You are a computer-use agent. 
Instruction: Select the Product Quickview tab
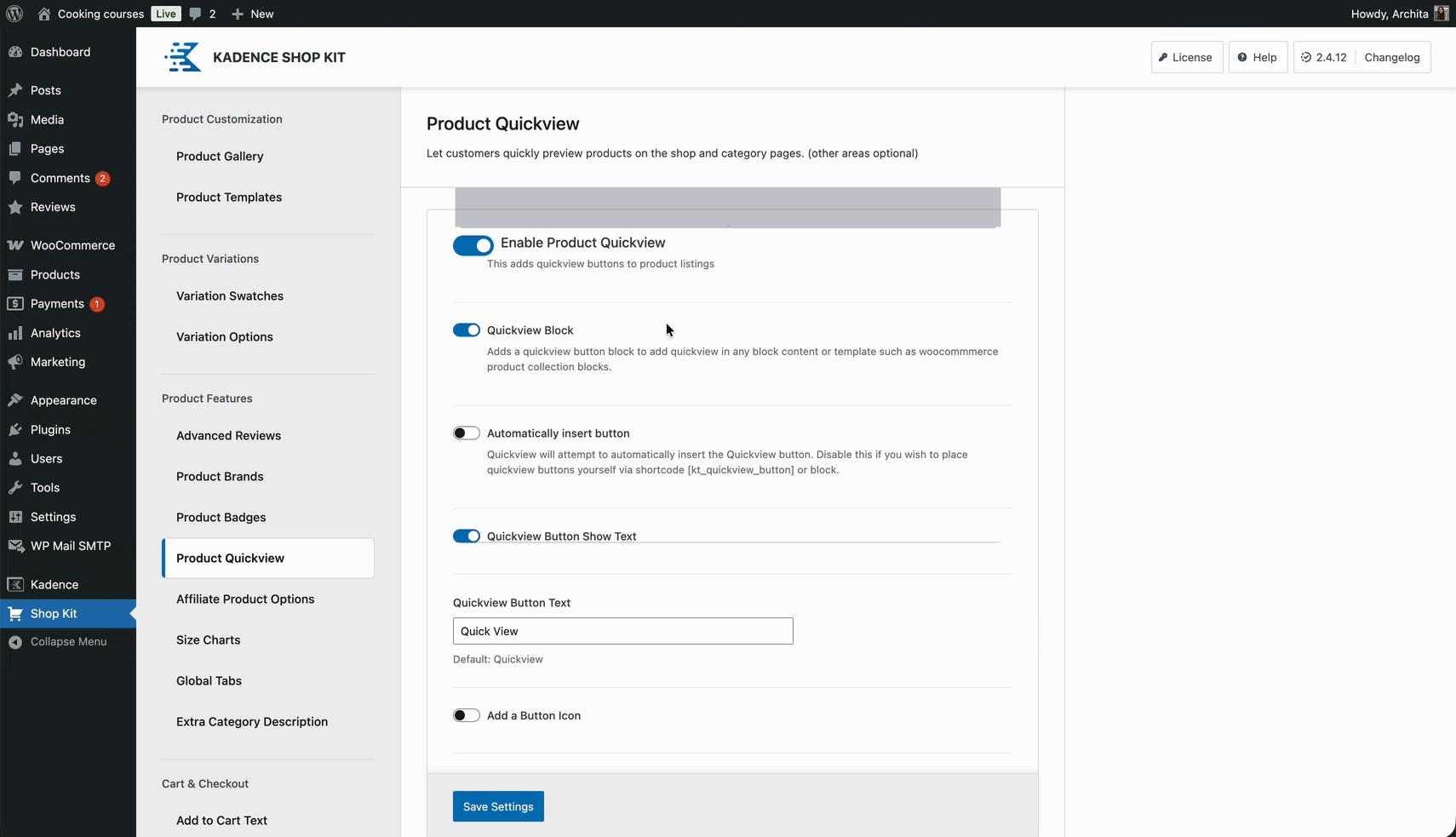(x=268, y=559)
